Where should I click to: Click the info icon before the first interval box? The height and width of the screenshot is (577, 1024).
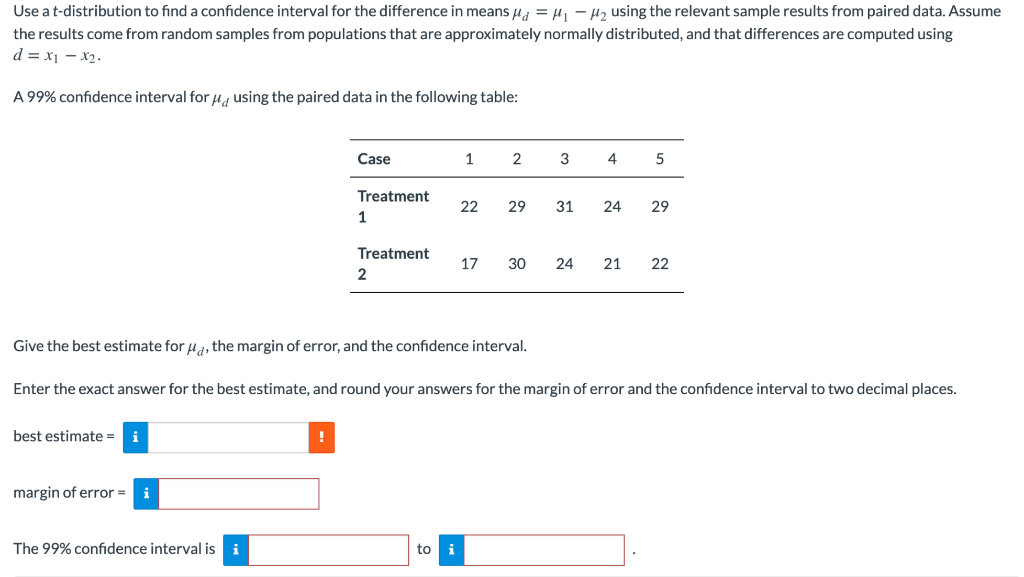coord(235,549)
